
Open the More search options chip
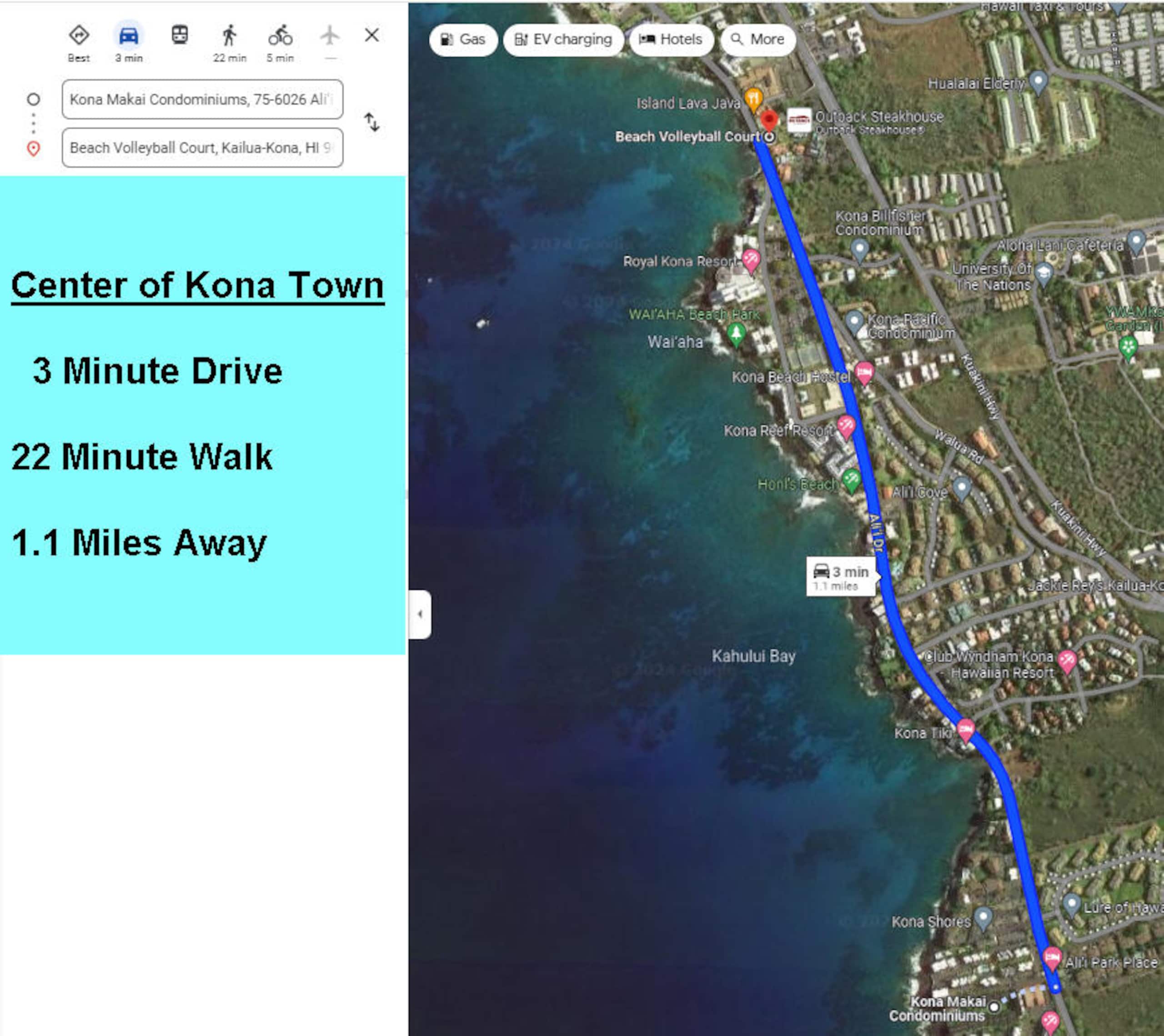(758, 40)
